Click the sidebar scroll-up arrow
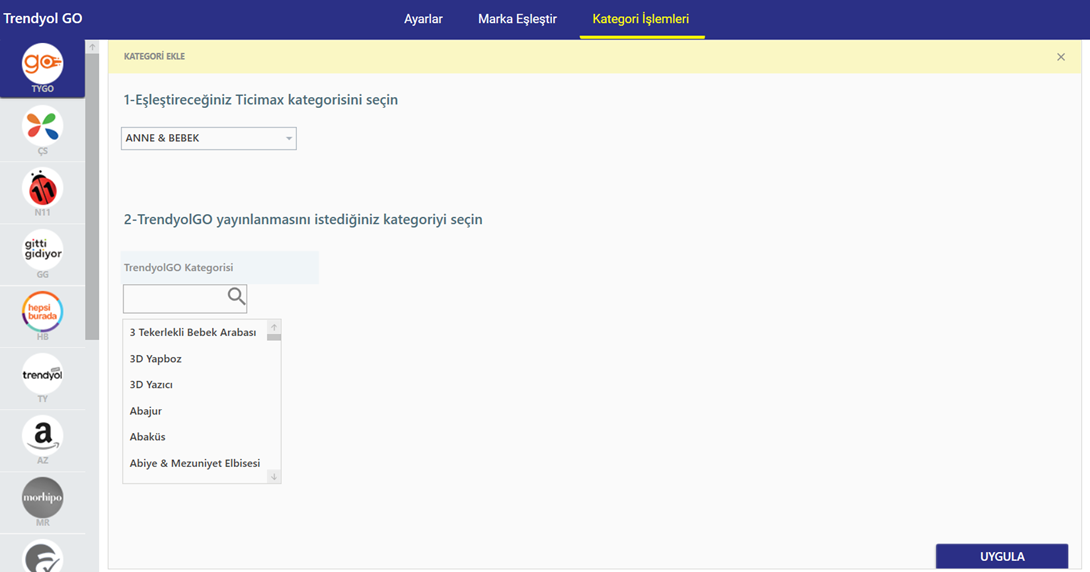This screenshot has width=1090, height=572. tap(92, 47)
